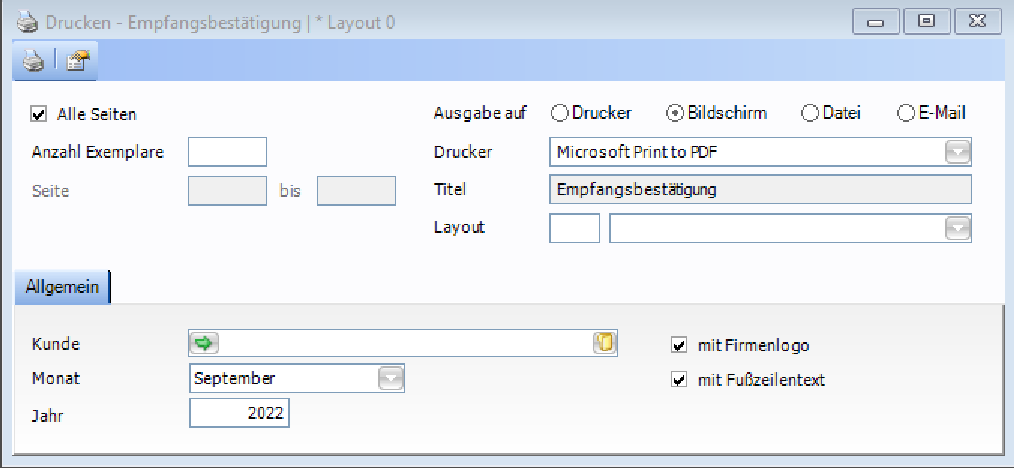Maximize the Drucken dialog window
Image resolution: width=1014 pixels, height=468 pixels.
(x=926, y=21)
